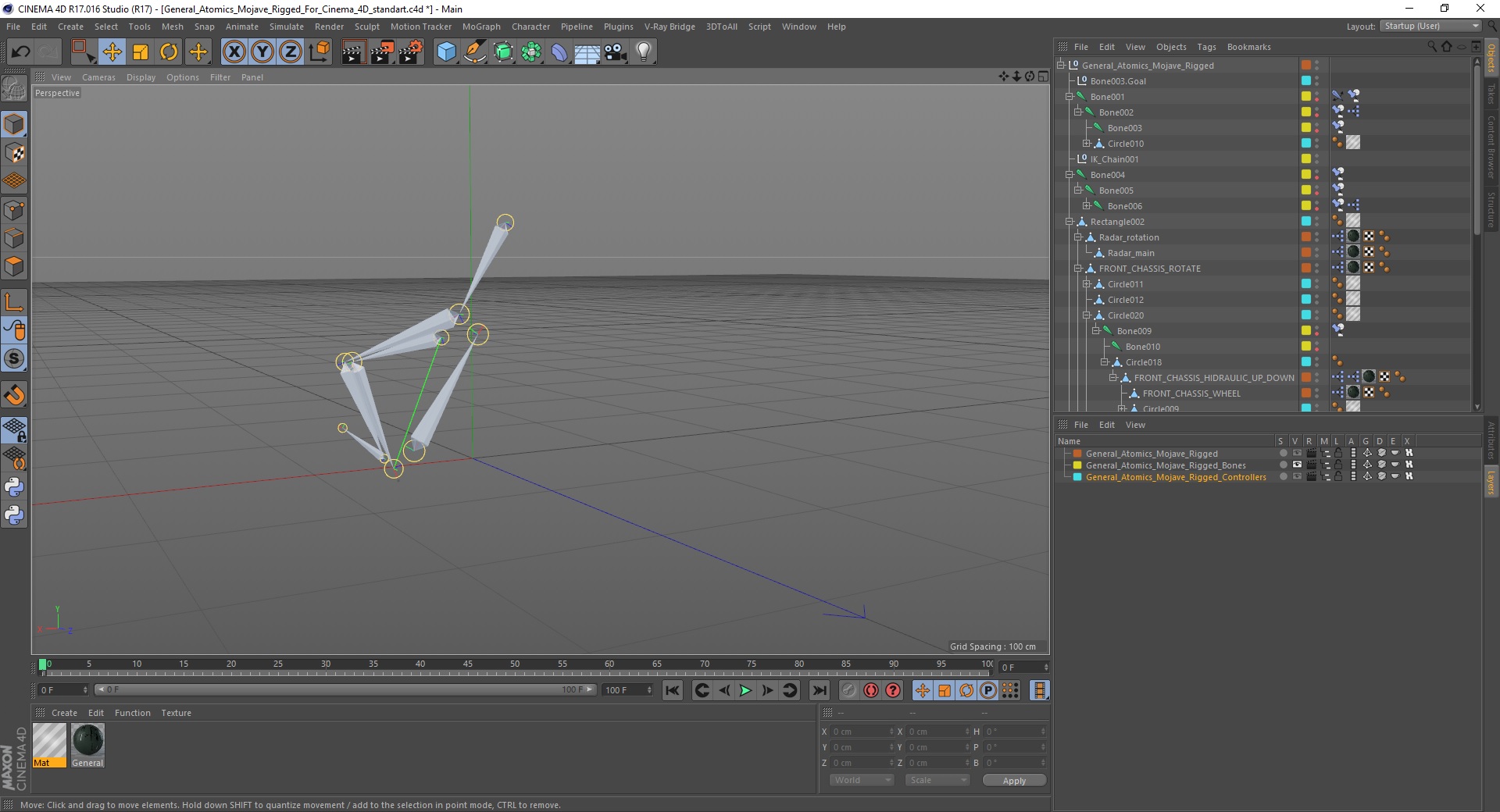
Task: Open Layout dropdown Startup (User)
Action: [1430, 27]
